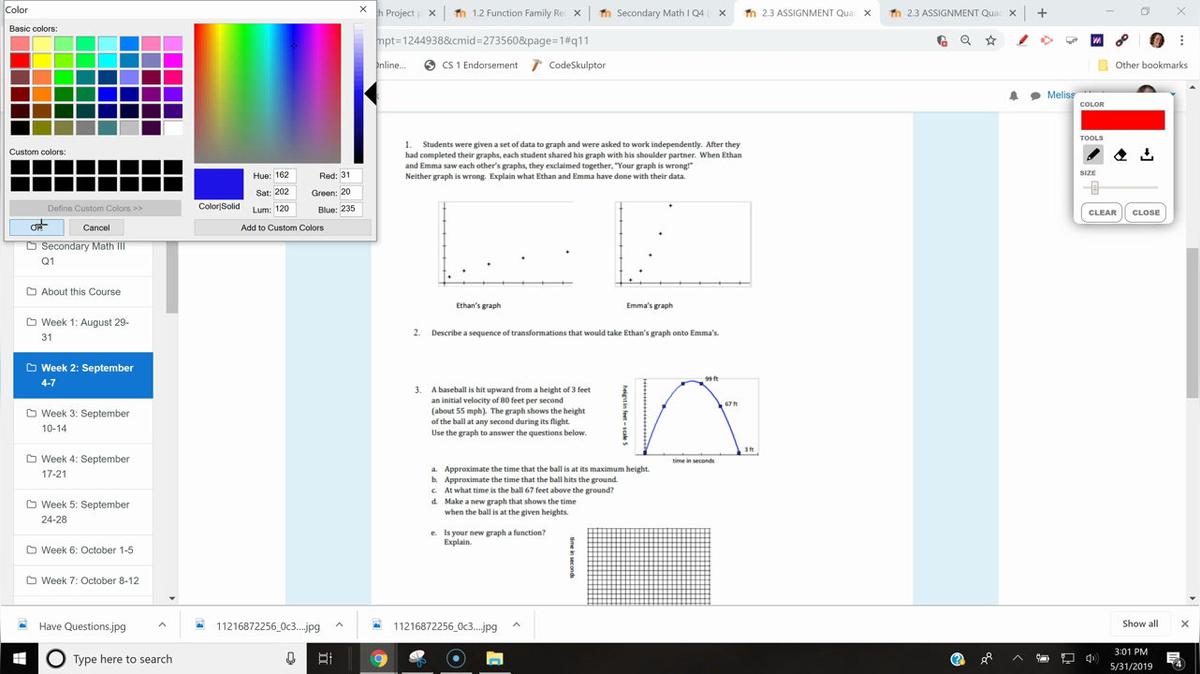Expand options for the last 11216872256 download
The image size is (1200, 674).
pos(516,626)
